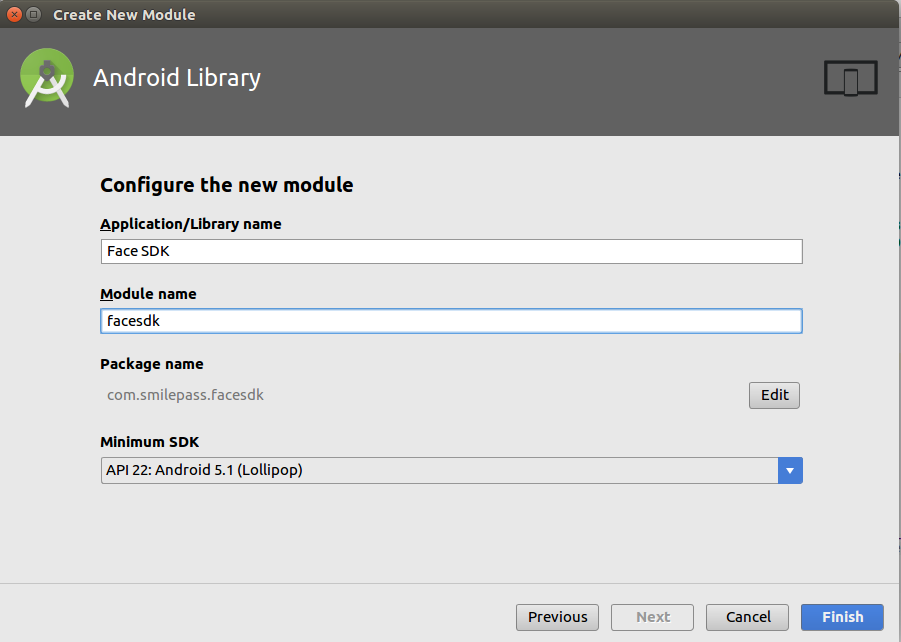Edit the package name

(774, 395)
